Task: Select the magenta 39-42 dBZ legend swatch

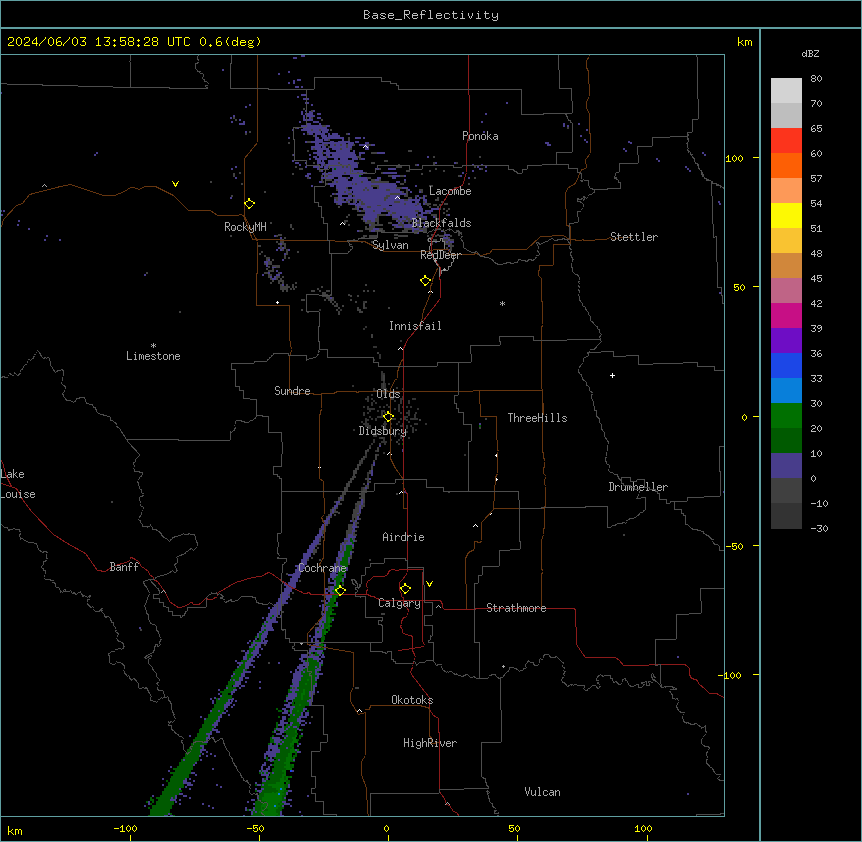Action: coord(786,315)
